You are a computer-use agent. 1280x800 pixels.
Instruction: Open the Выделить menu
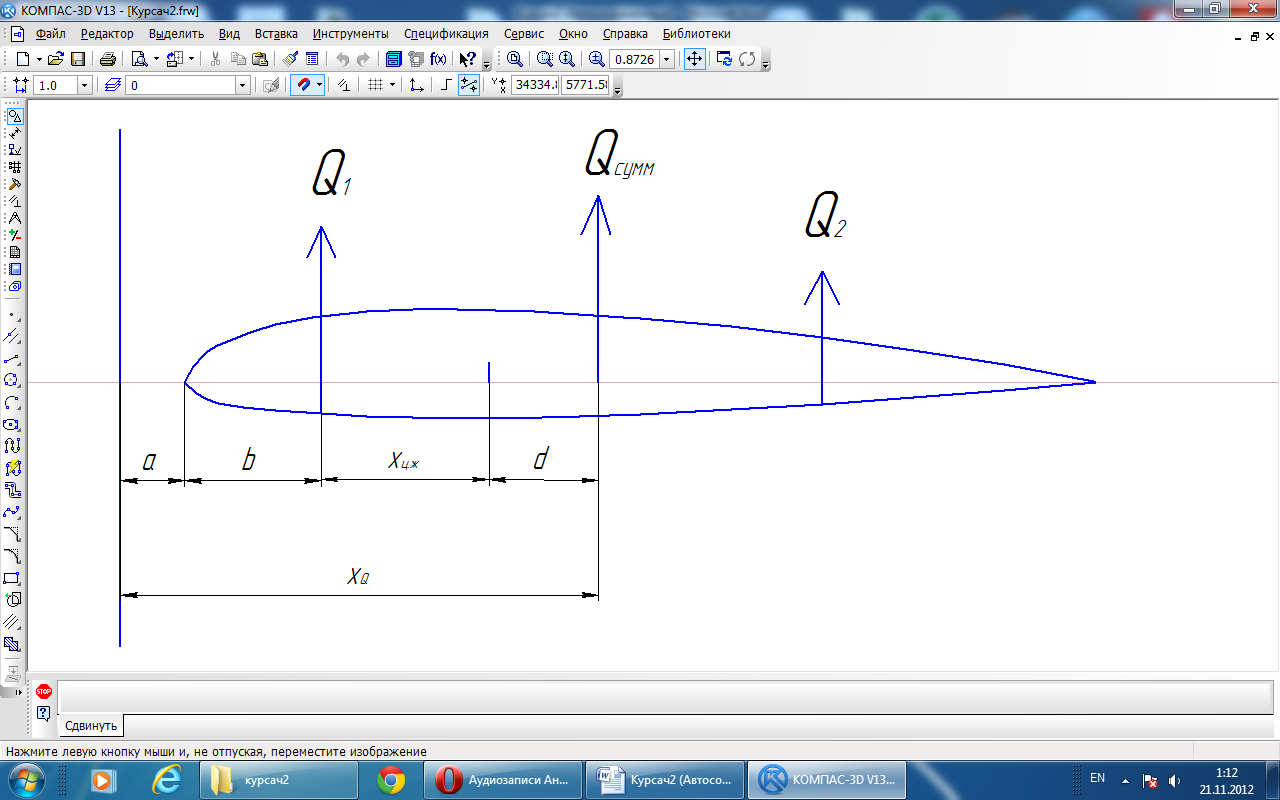[176, 33]
